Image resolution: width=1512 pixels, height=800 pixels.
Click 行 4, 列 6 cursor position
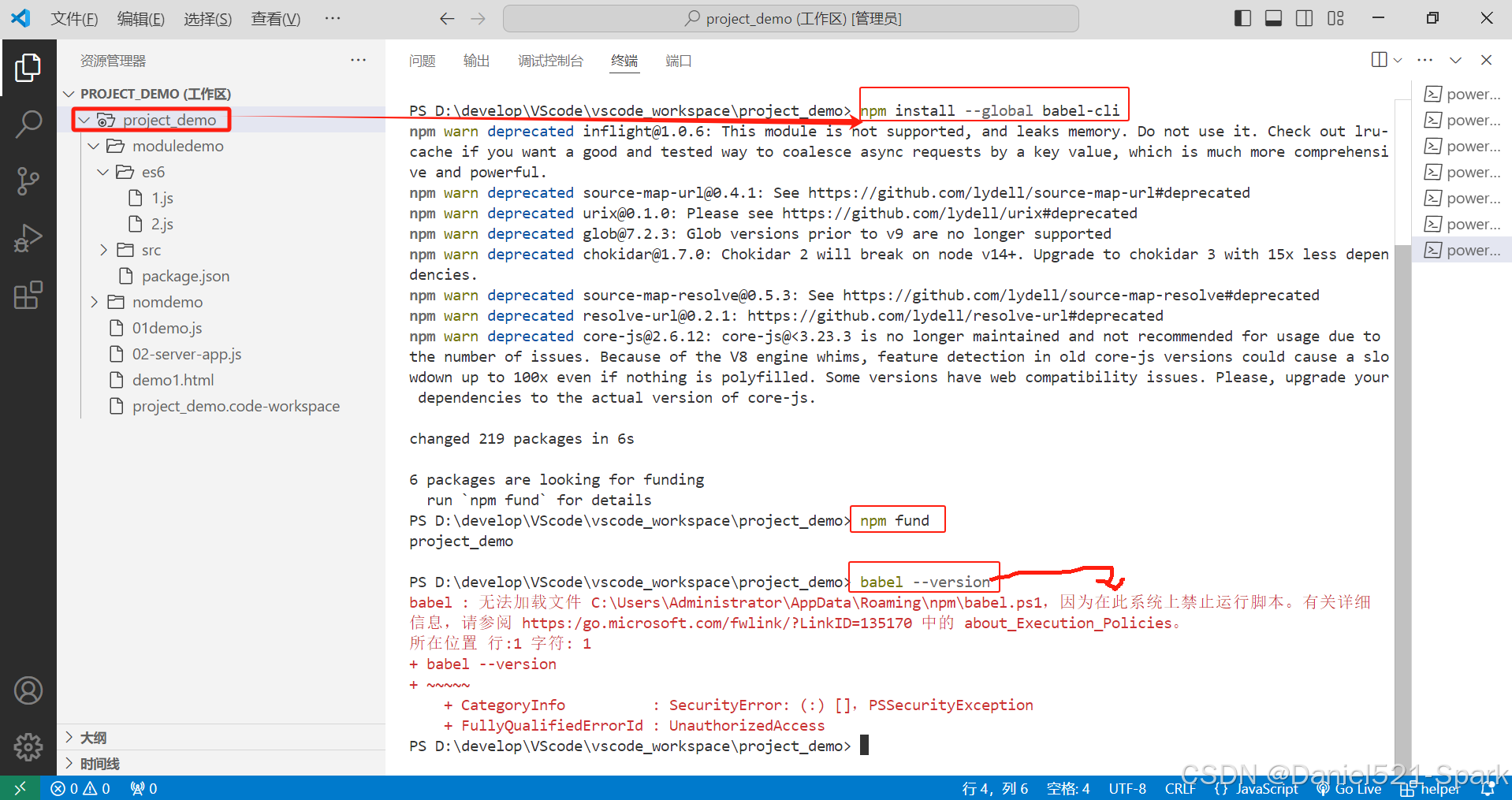click(995, 788)
